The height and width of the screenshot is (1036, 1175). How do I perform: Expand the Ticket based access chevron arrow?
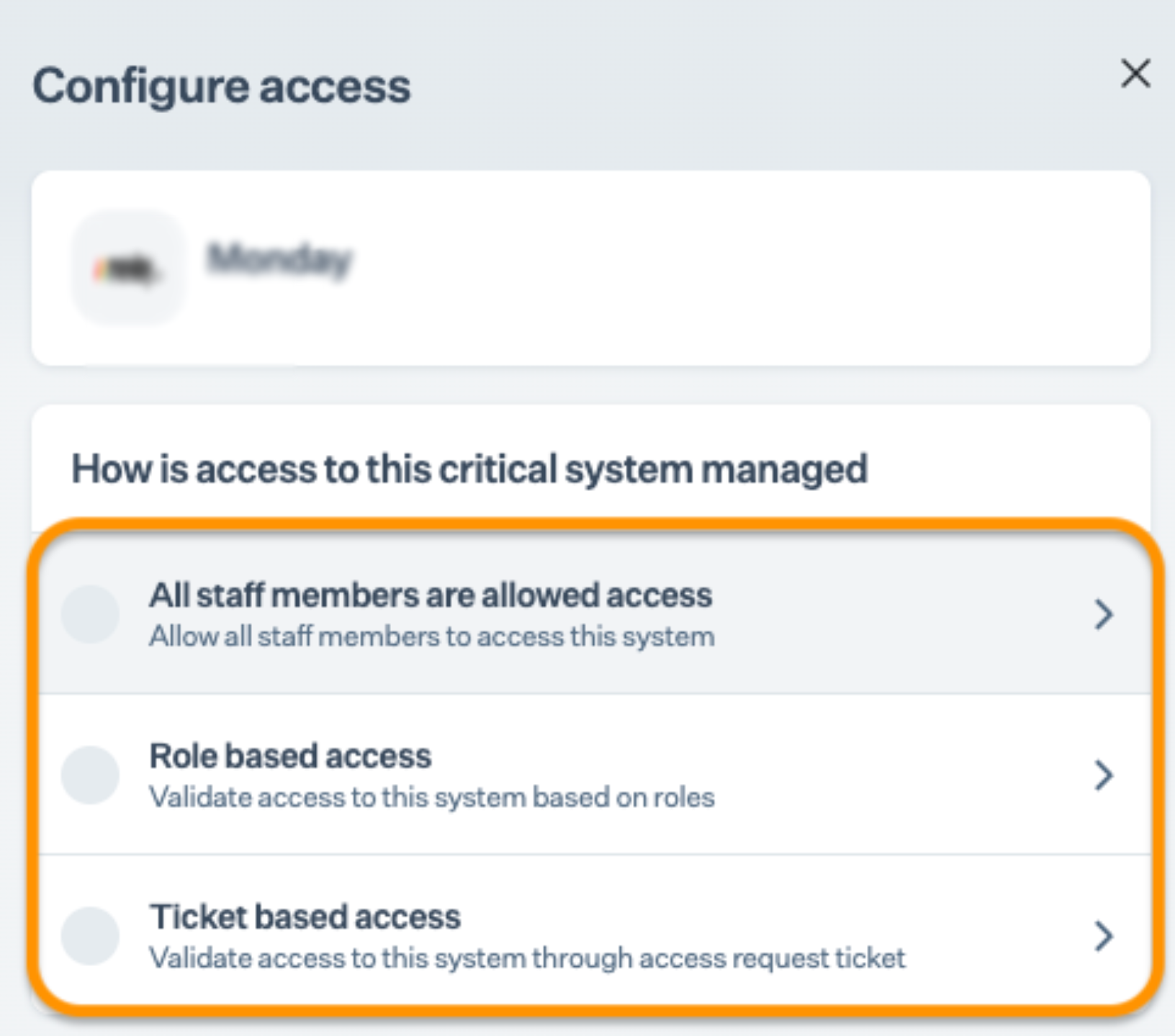pyautogui.click(x=1103, y=935)
